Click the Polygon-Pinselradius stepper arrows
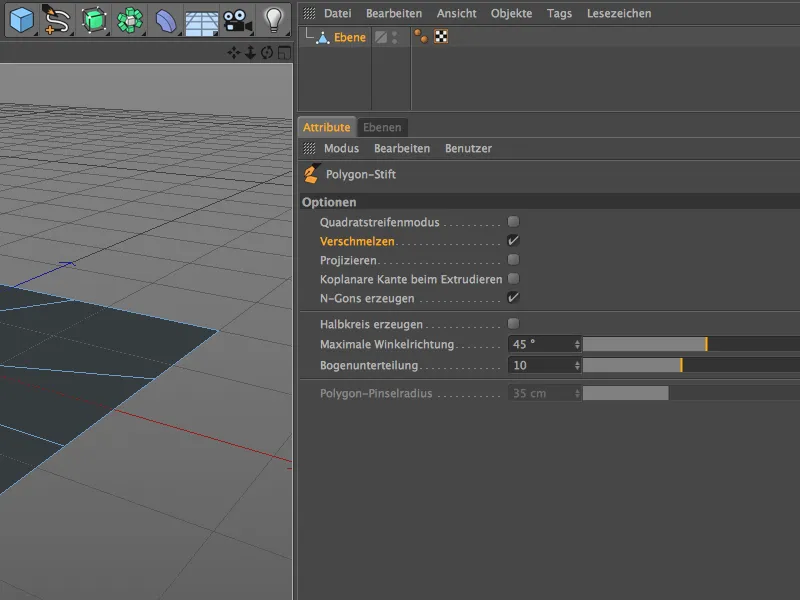The width and height of the screenshot is (800, 600). click(577, 393)
